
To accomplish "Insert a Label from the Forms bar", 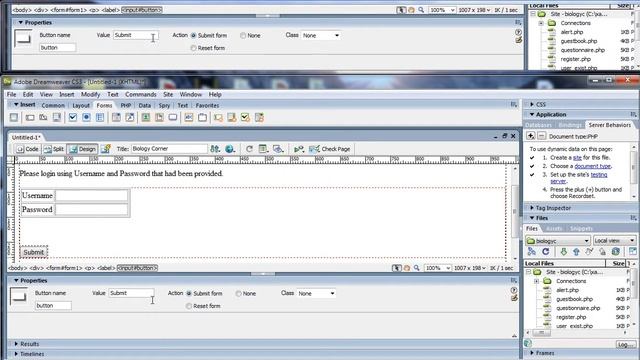I will [189, 118].
